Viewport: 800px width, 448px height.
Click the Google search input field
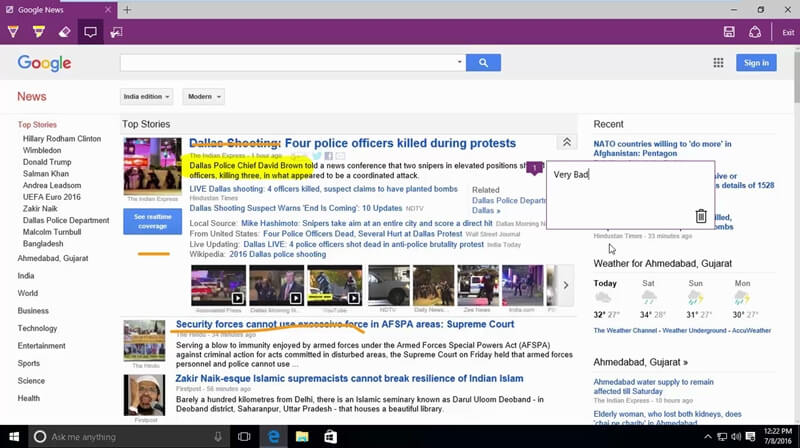288,63
